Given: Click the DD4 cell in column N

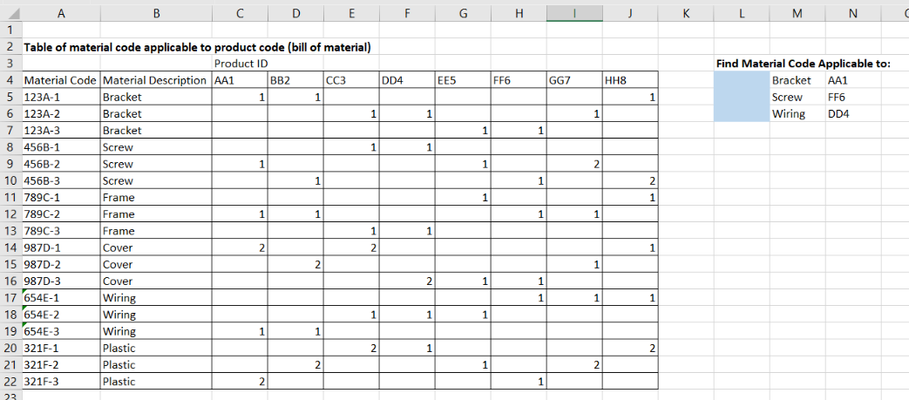Looking at the screenshot, I should [853, 114].
